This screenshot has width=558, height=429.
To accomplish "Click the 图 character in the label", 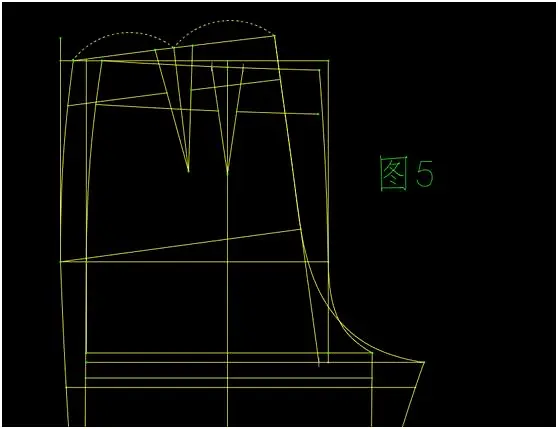I will 394,173.
